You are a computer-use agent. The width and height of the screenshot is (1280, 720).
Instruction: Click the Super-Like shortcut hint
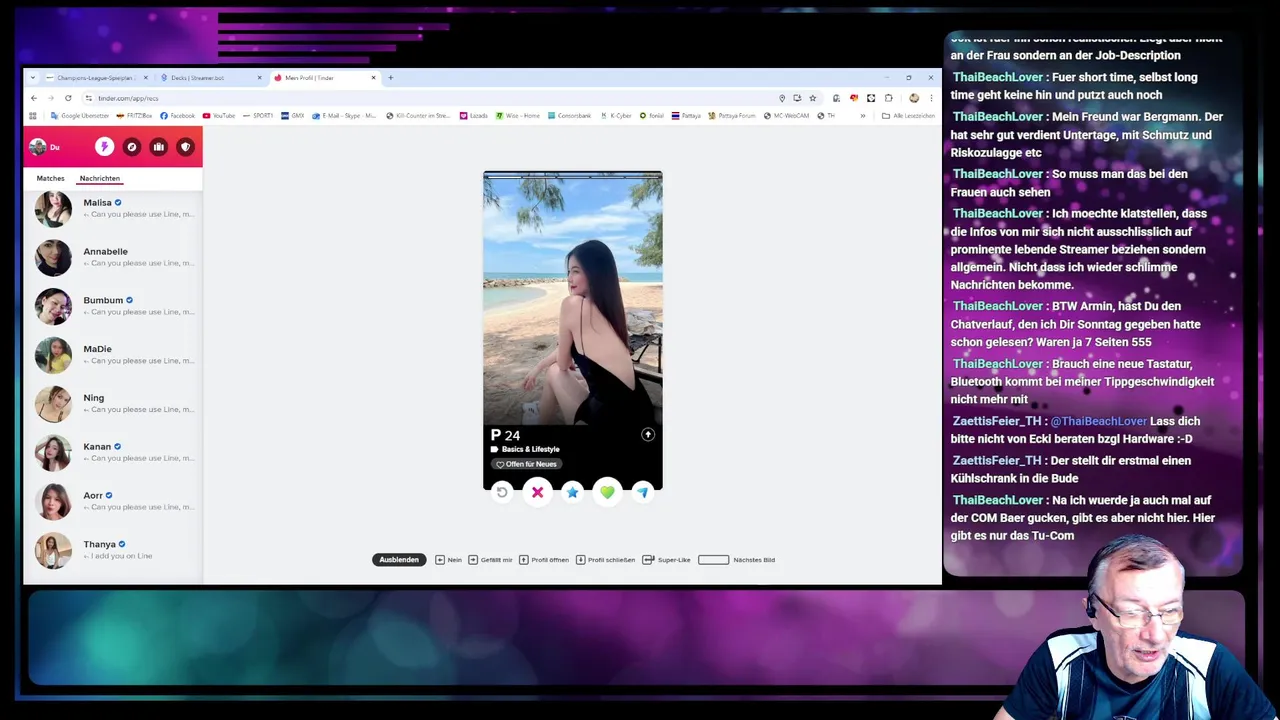point(666,560)
